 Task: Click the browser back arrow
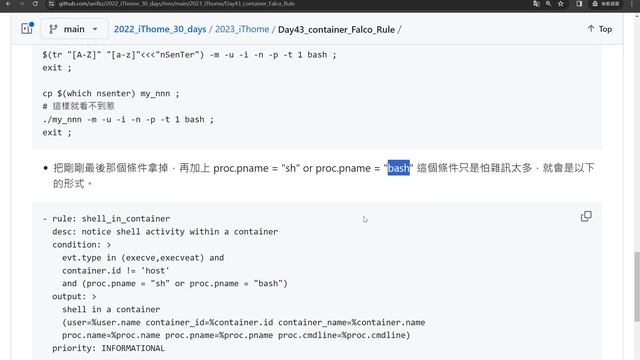coord(8,4)
